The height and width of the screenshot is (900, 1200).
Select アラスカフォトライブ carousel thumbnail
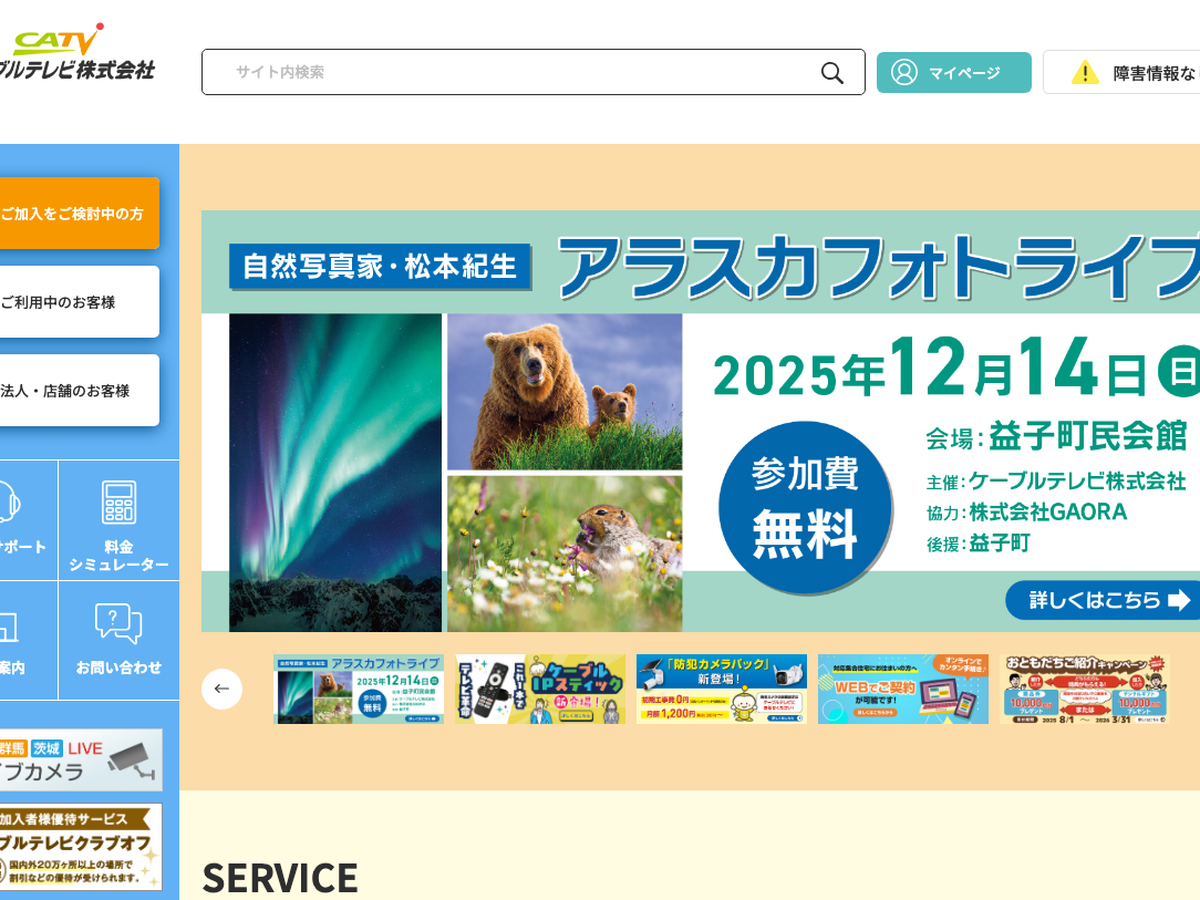(359, 689)
